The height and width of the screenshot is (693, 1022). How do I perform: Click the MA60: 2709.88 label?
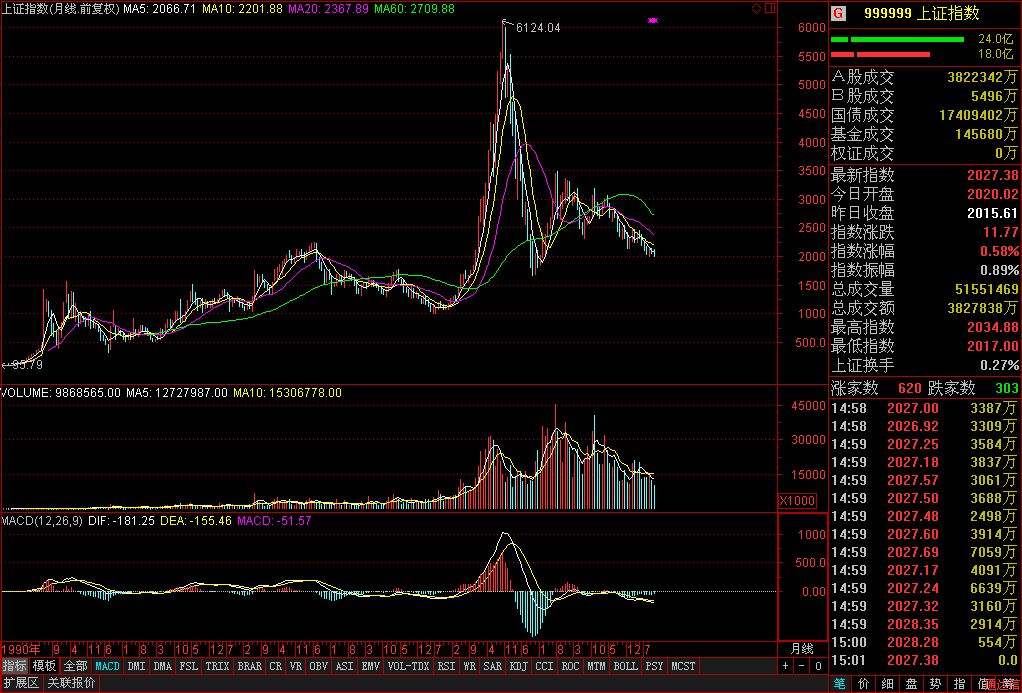point(414,9)
